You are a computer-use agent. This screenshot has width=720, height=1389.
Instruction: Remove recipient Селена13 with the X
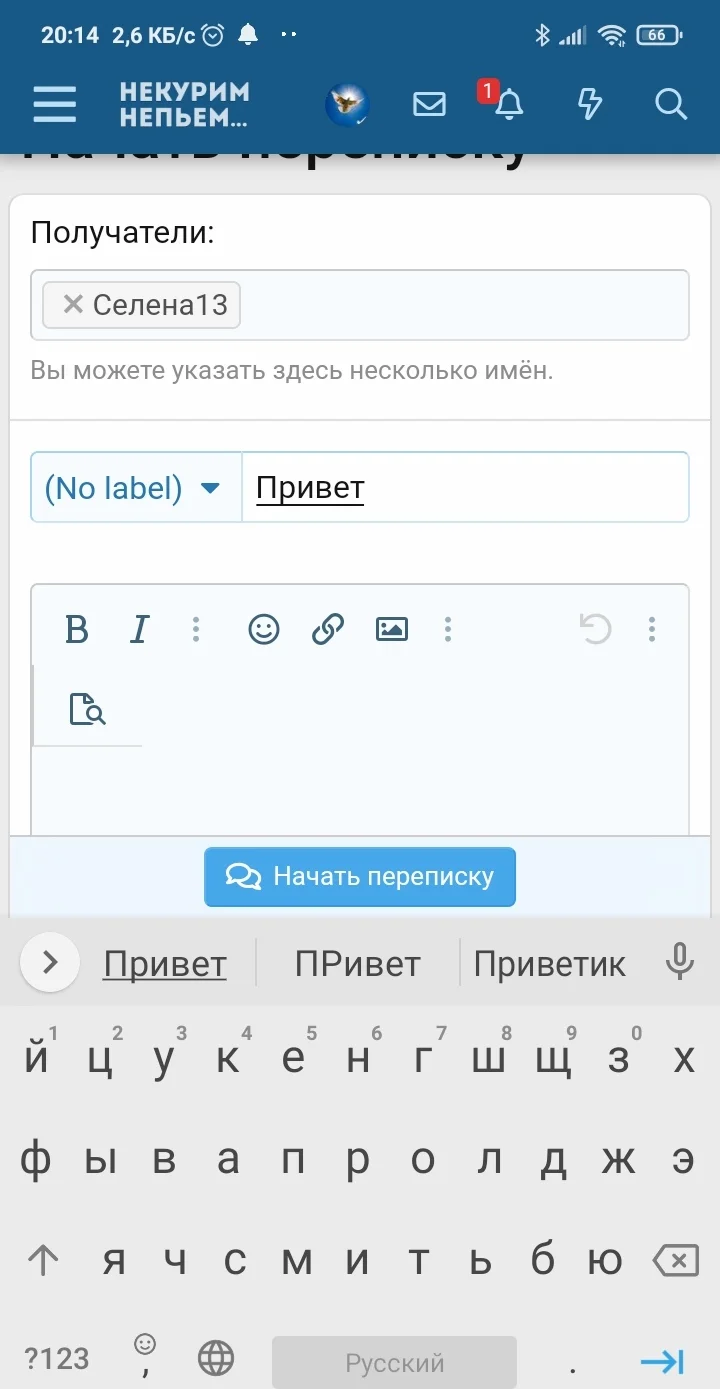72,304
